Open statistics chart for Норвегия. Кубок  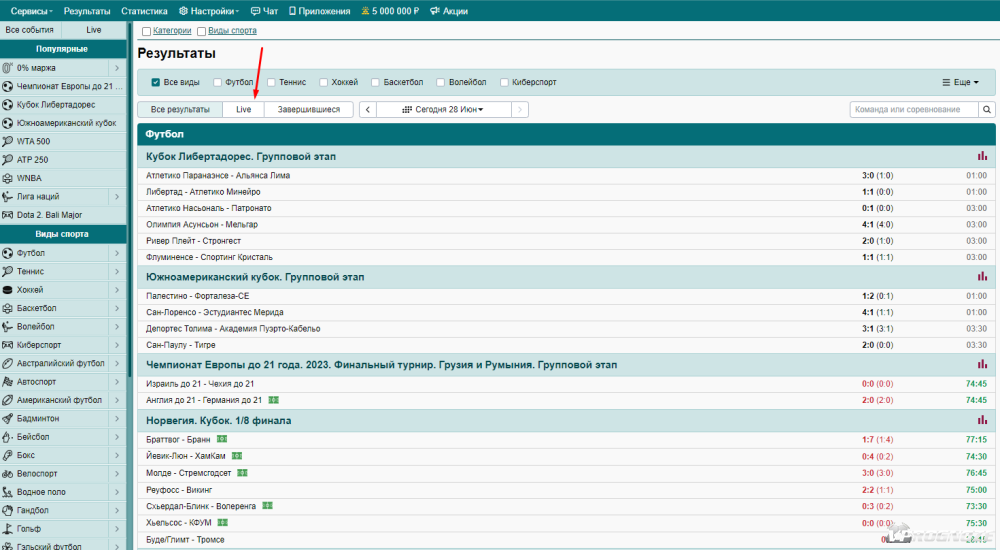pos(982,421)
